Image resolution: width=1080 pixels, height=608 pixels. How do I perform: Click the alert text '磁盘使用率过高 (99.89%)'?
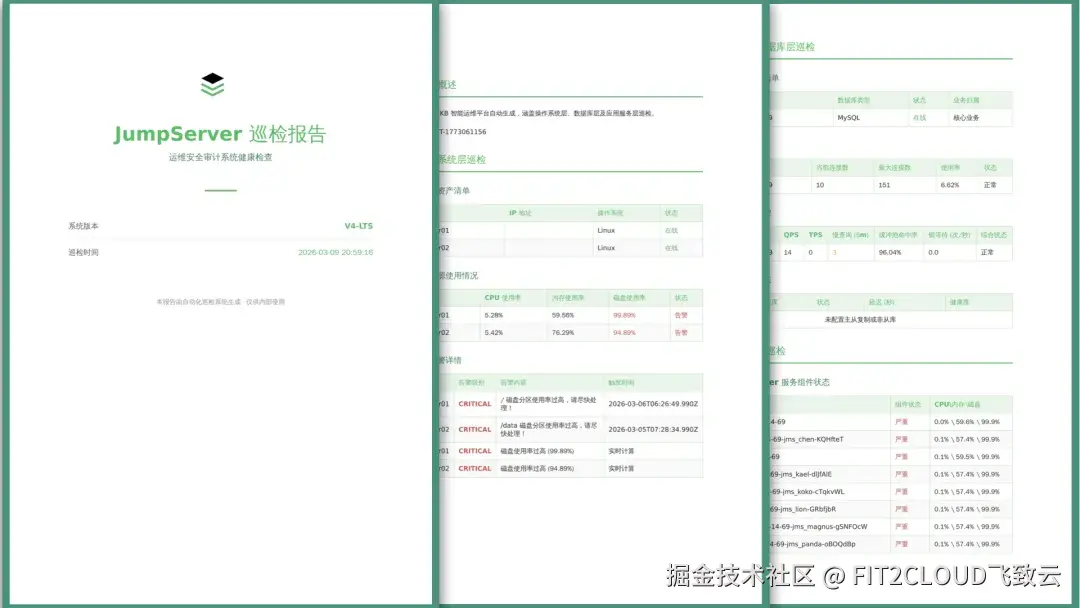[x=537, y=451]
